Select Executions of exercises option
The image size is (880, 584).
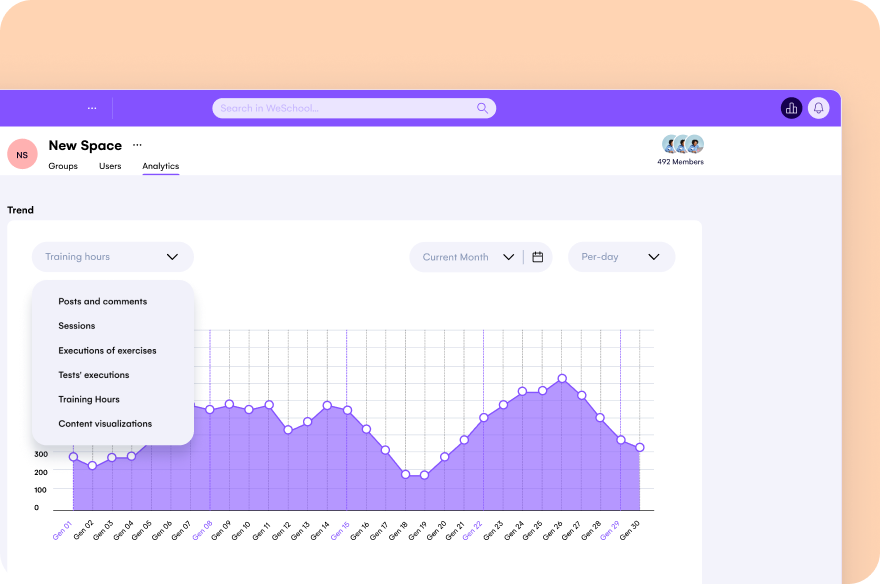click(x=107, y=351)
